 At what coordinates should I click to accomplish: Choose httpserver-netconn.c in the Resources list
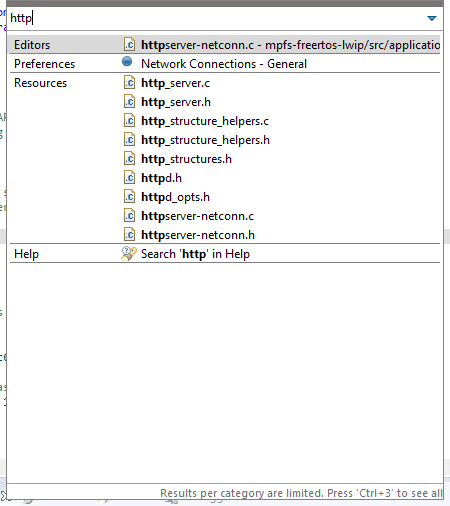point(197,216)
